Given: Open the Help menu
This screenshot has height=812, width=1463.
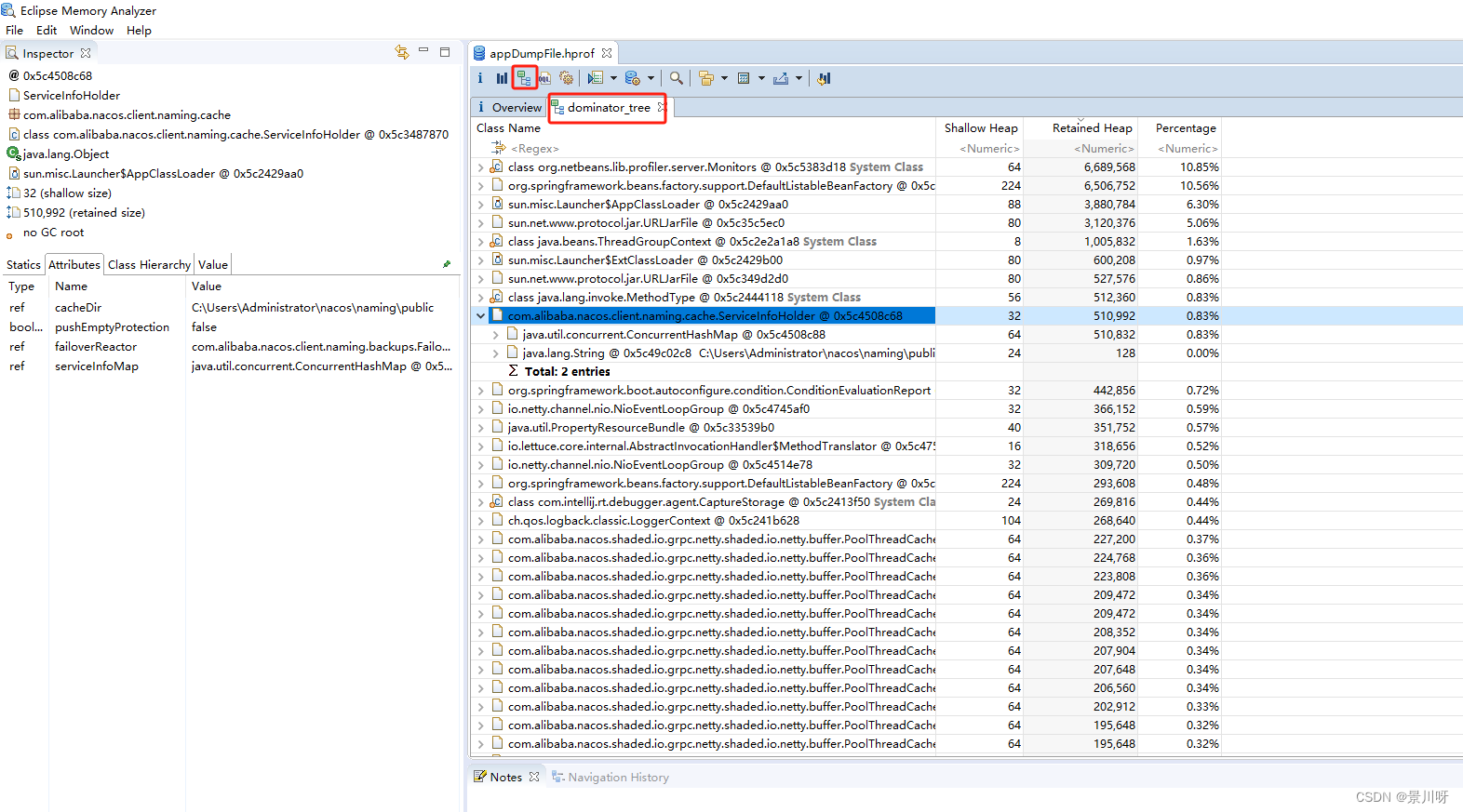Looking at the screenshot, I should pyautogui.click(x=139, y=31).
